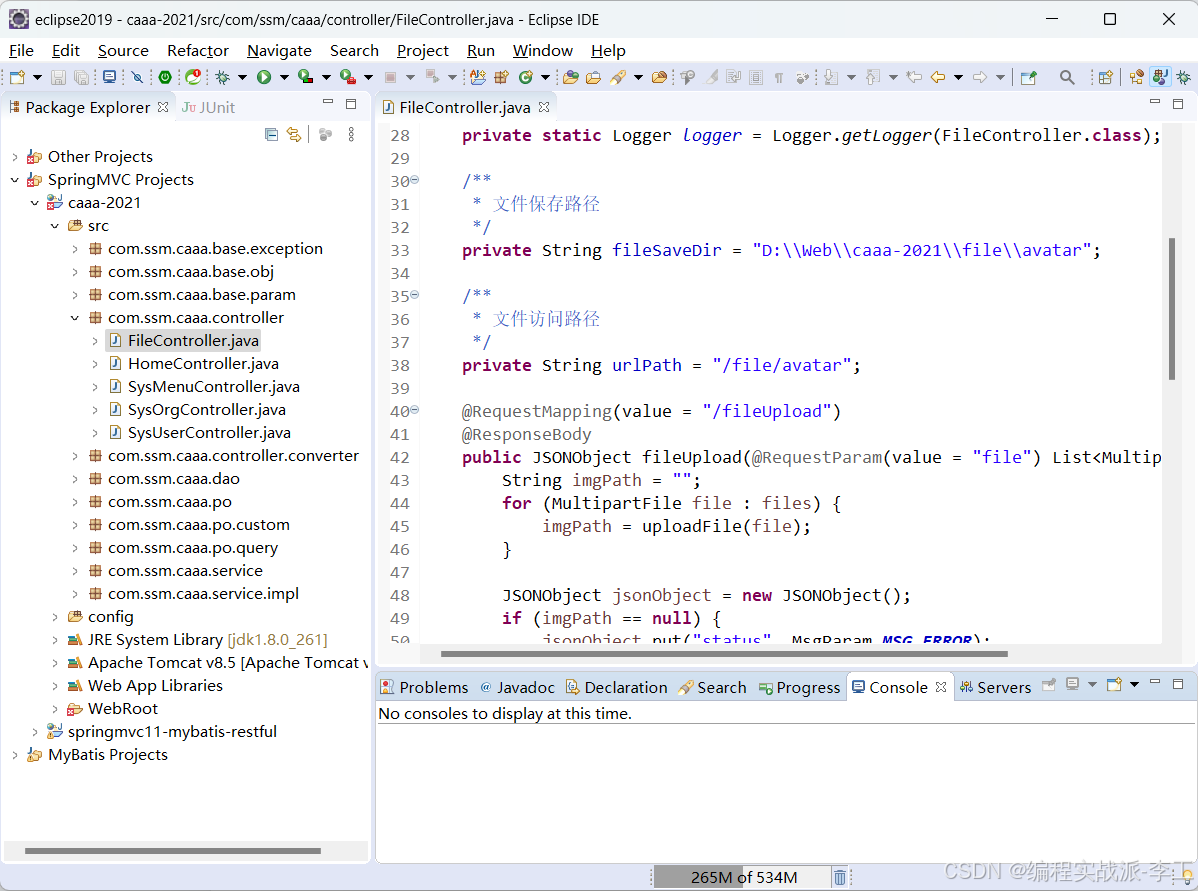Viewport: 1198px width, 891px height.
Task: Toggle Java perspective button on right
Action: pos(1160,77)
